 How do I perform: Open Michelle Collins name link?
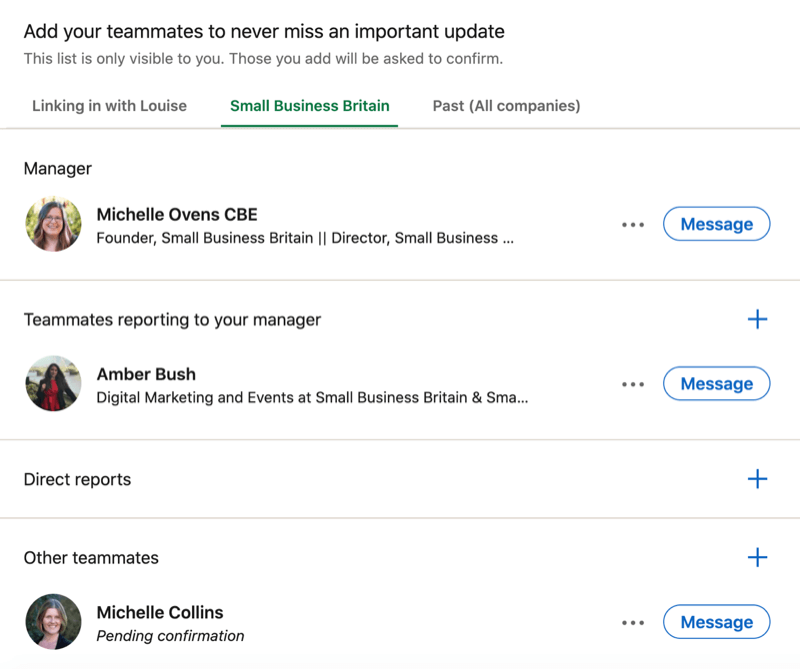point(160,612)
